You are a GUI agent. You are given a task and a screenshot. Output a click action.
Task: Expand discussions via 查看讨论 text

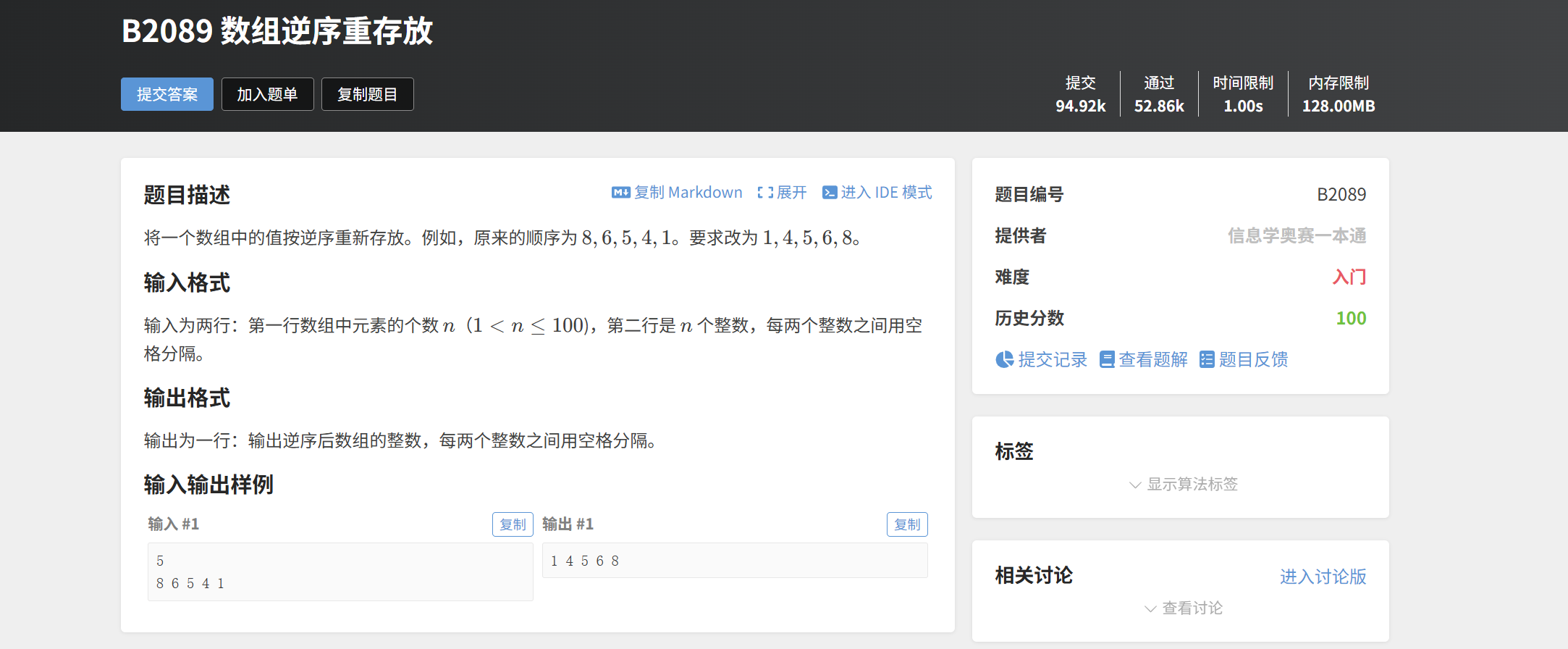[x=1192, y=608]
